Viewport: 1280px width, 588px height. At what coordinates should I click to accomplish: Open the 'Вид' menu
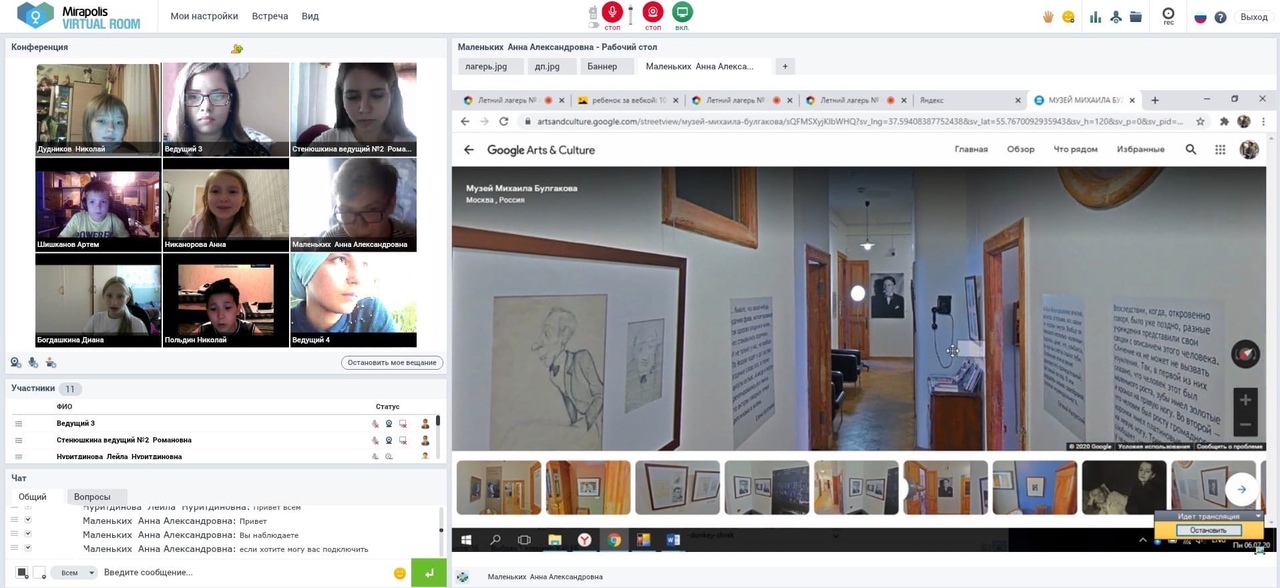coord(310,17)
